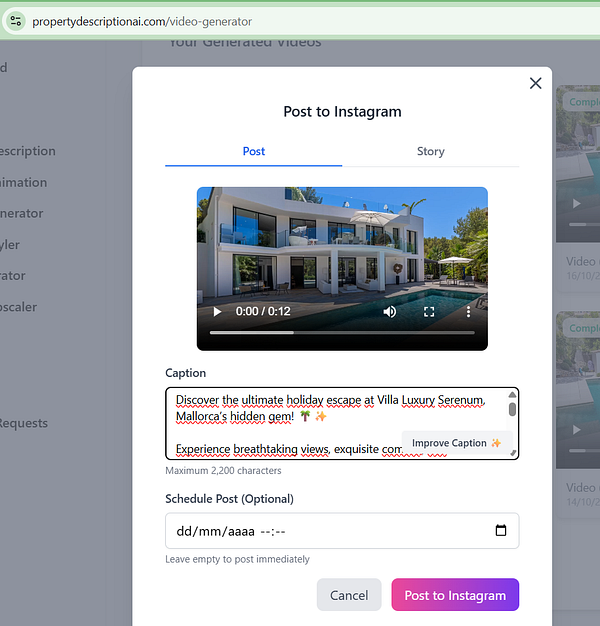600x626 pixels.
Task: Click the Improve Caption button
Action: pos(456,443)
